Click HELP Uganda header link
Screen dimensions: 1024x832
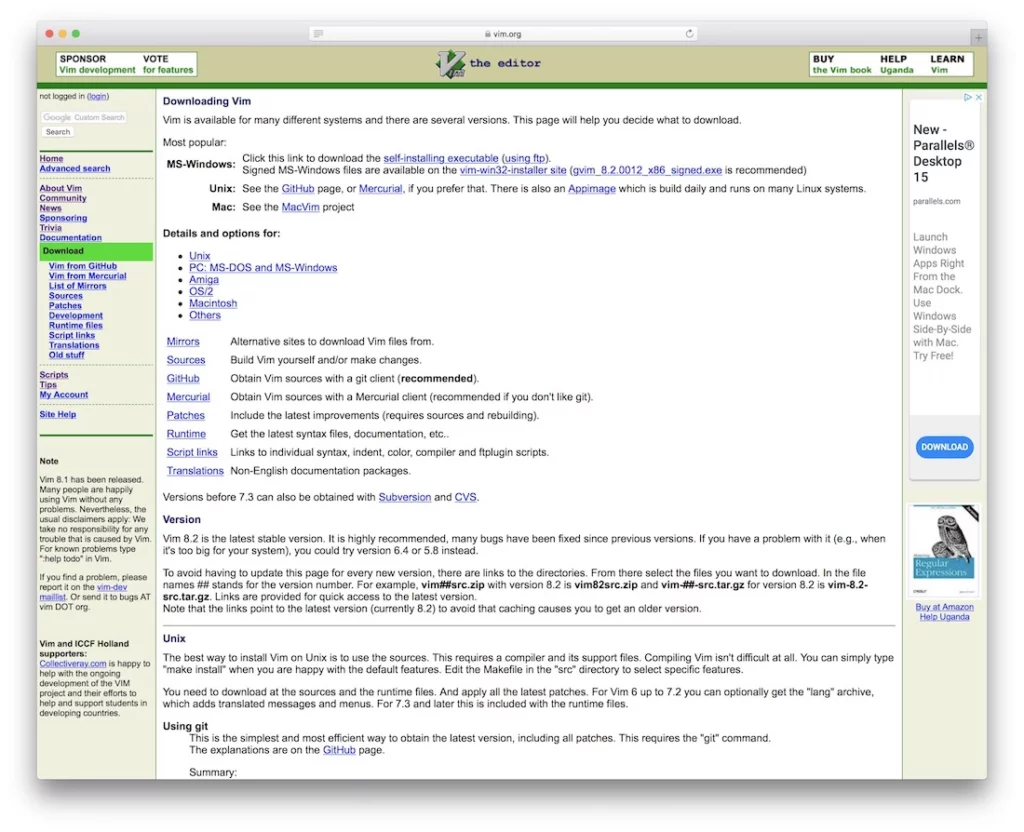[x=896, y=64]
